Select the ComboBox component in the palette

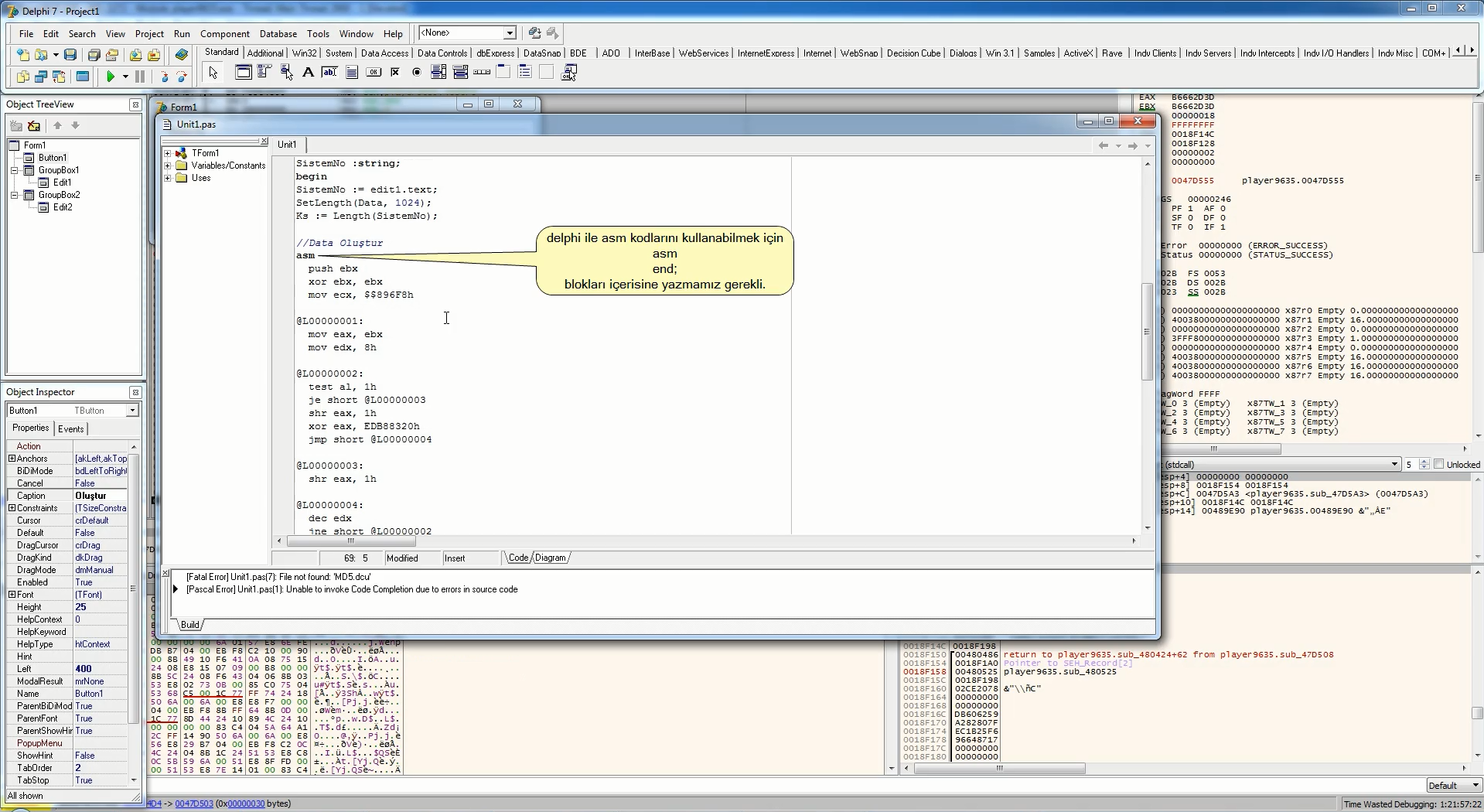pyautogui.click(x=460, y=73)
